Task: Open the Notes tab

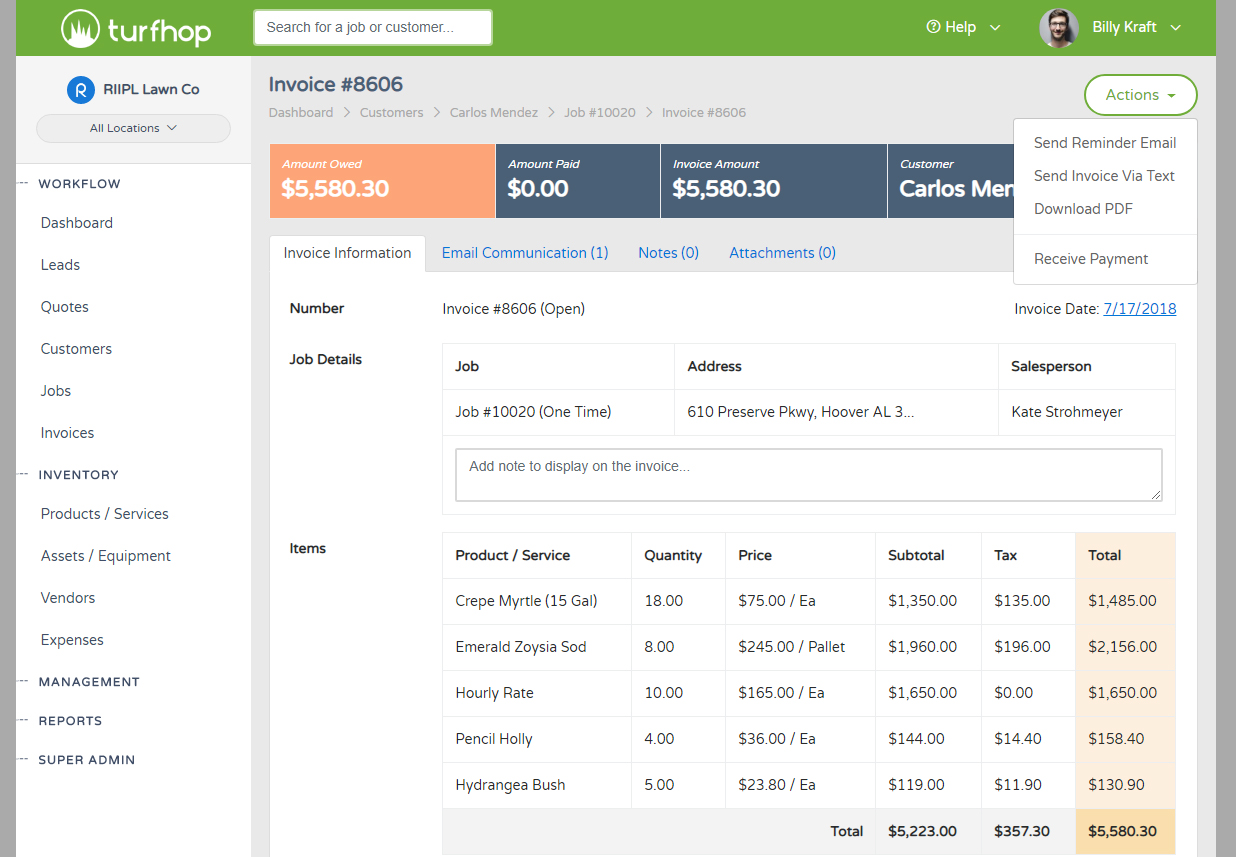Action: coord(667,252)
